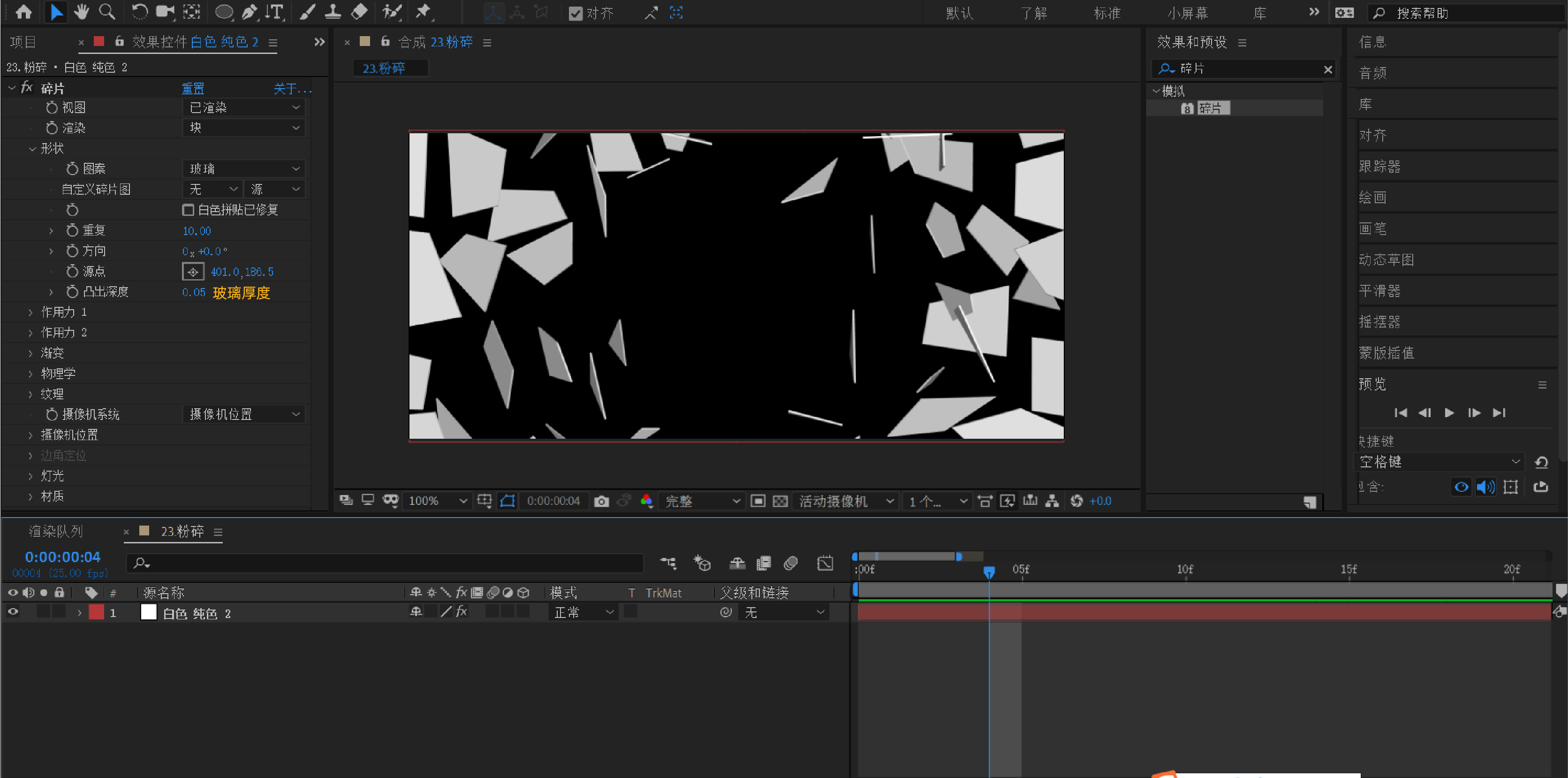Select the Hand tool
Image resolution: width=1568 pixels, height=778 pixels.
click(81, 12)
